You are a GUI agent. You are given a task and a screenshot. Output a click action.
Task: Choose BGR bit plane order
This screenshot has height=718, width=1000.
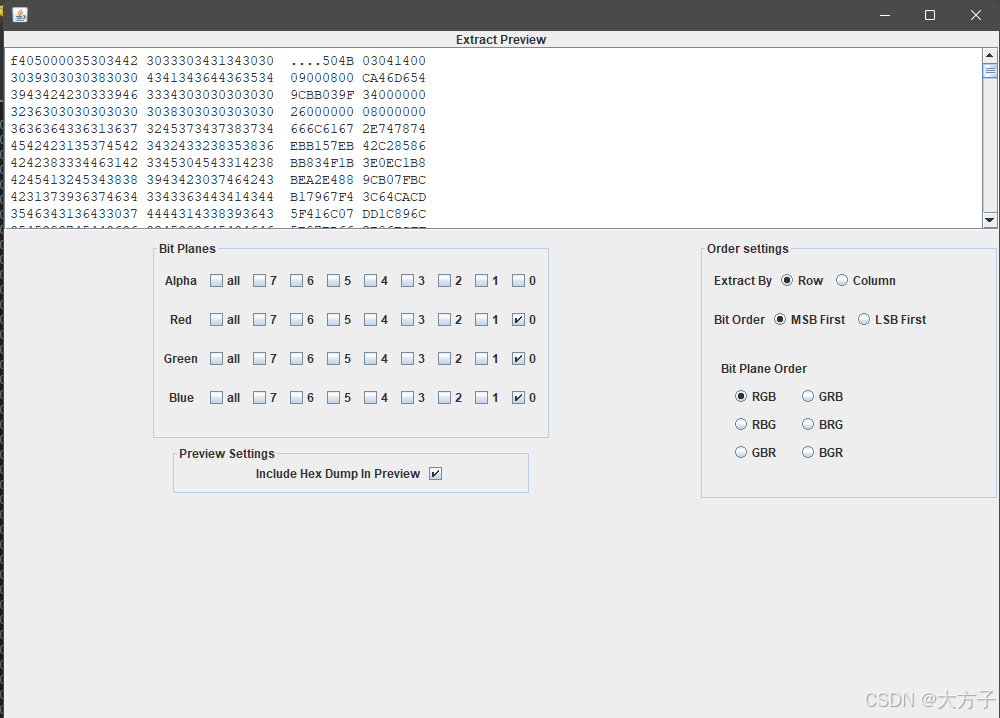(x=808, y=452)
